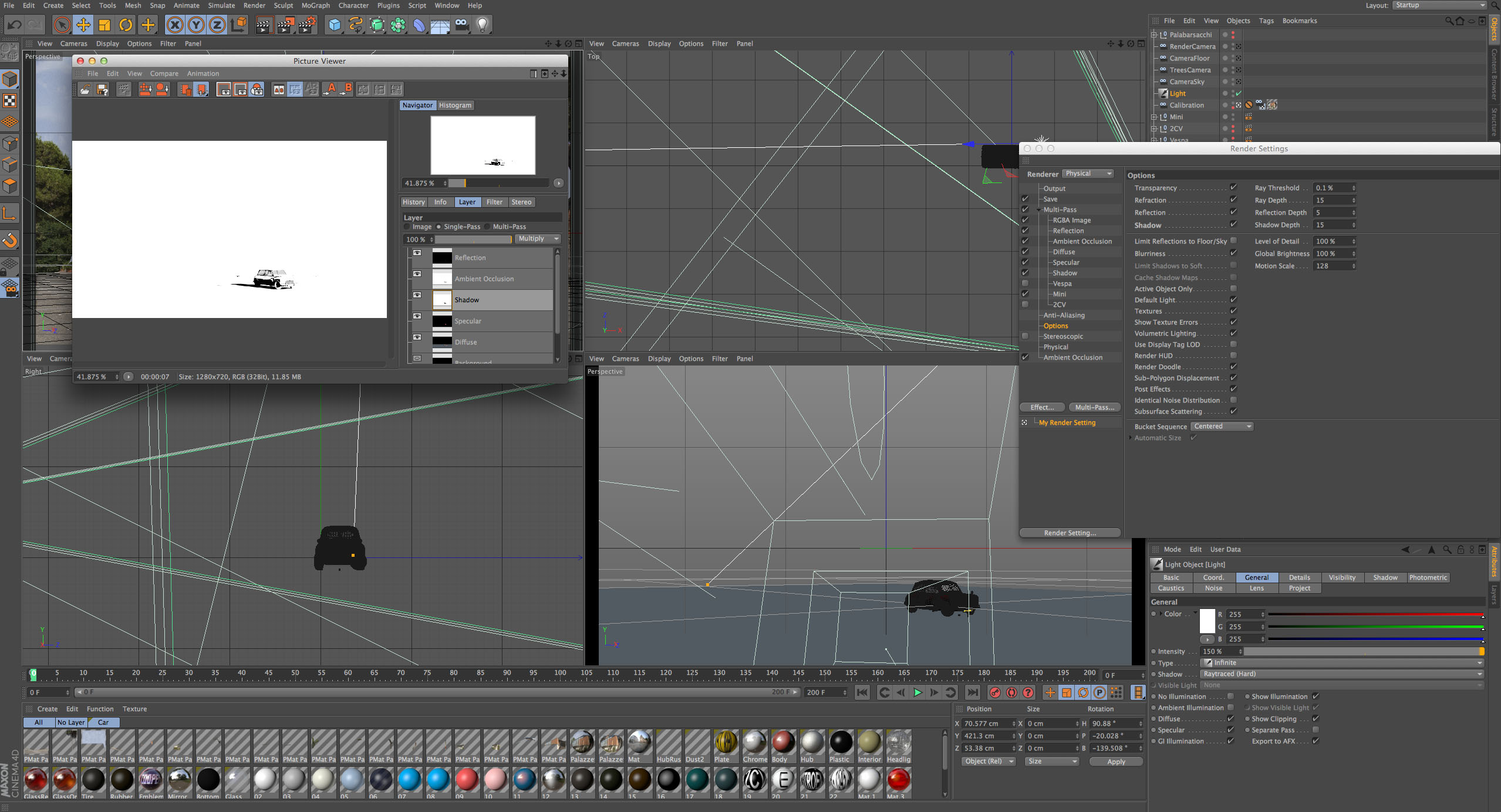Click the Apply button in coordinates
This screenshot has height=812, width=1501.
coord(1116,762)
